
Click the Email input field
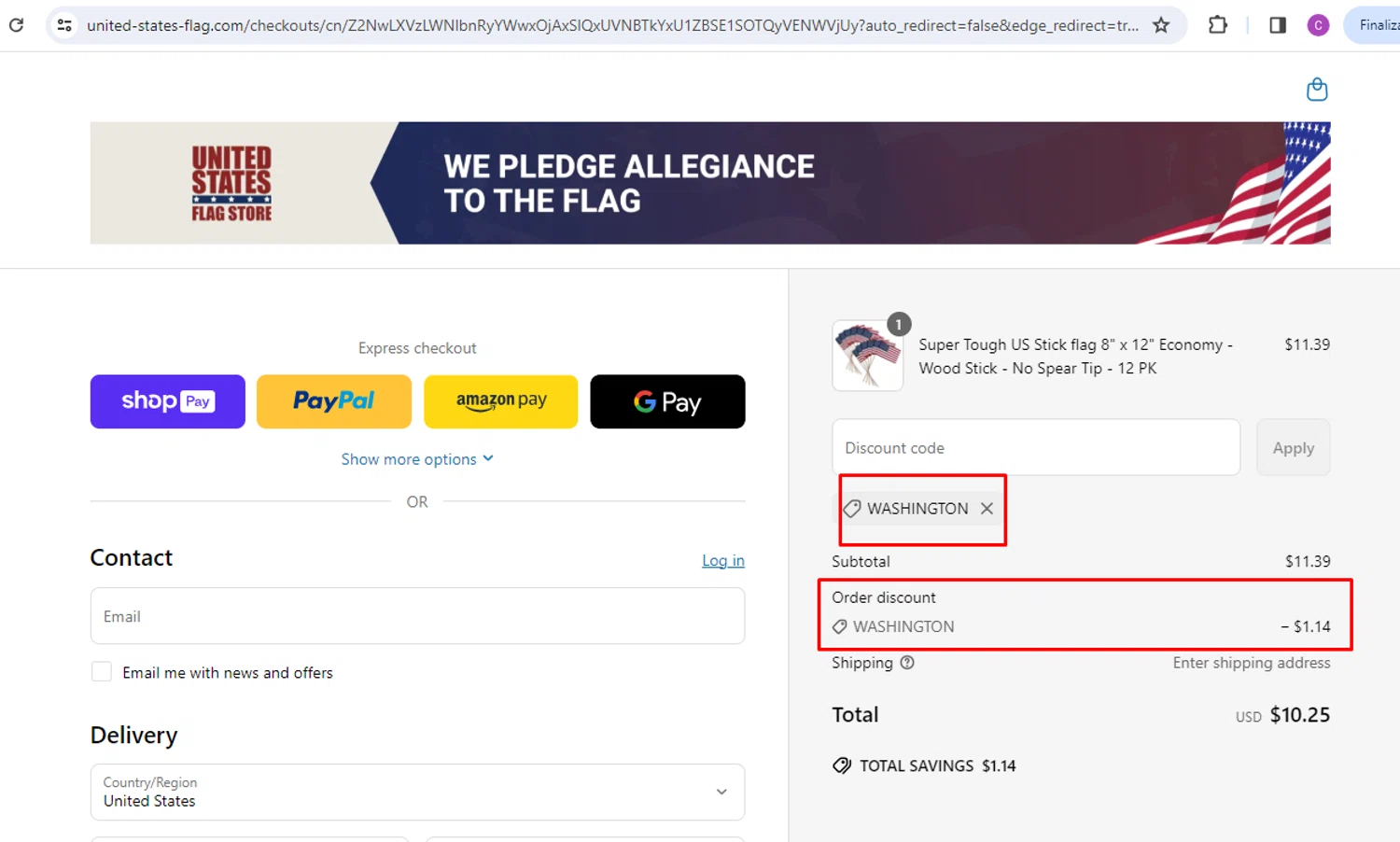[x=417, y=616]
